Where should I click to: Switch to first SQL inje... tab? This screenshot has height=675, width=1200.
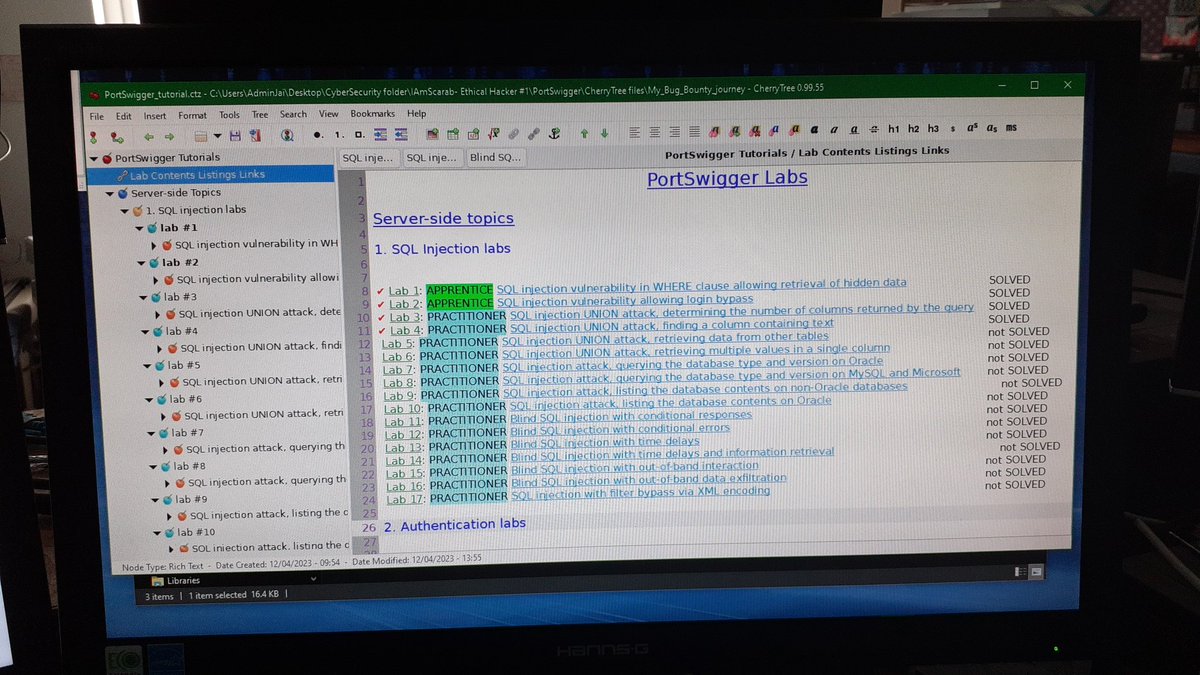369,158
